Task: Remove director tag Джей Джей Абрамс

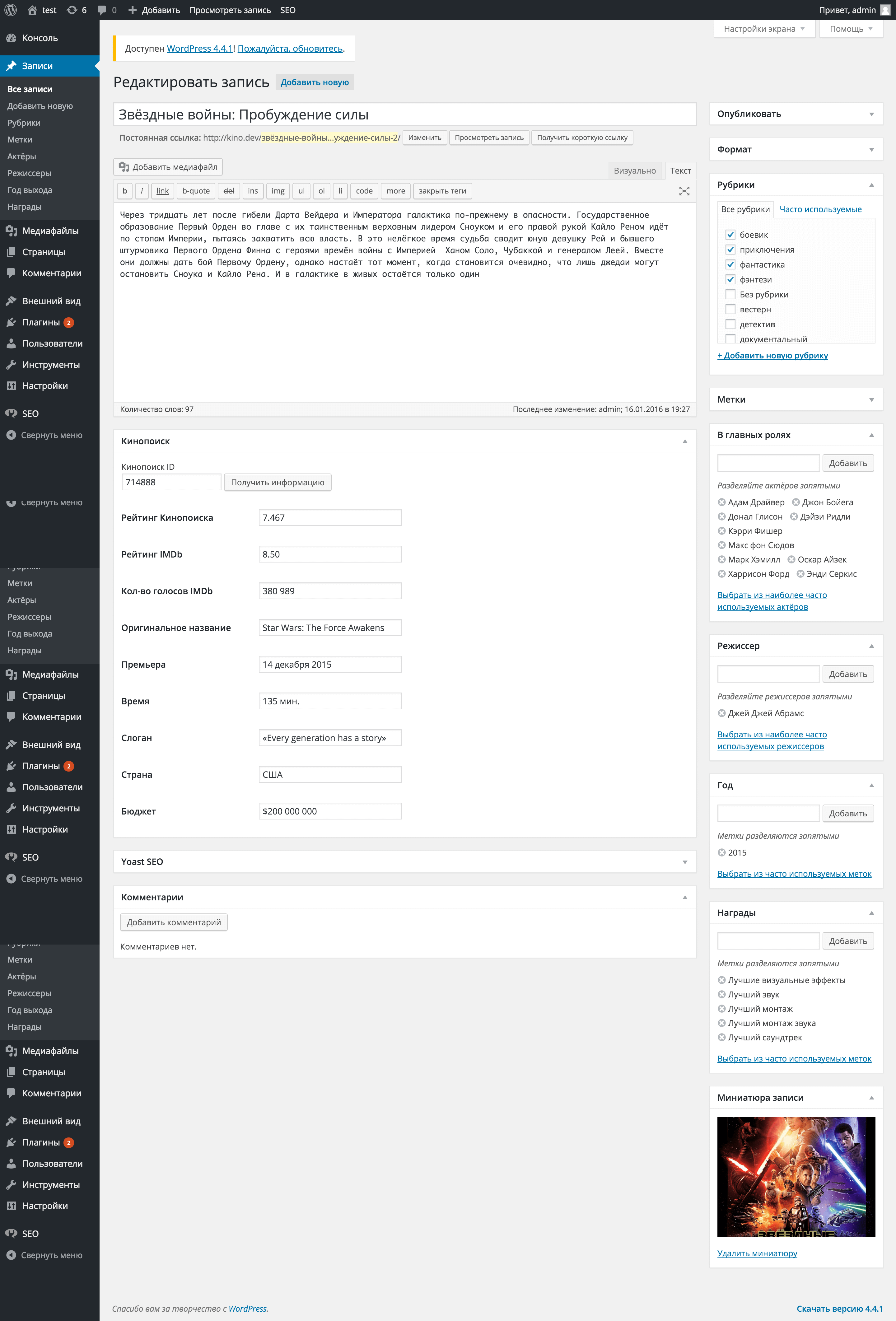Action: (721, 713)
